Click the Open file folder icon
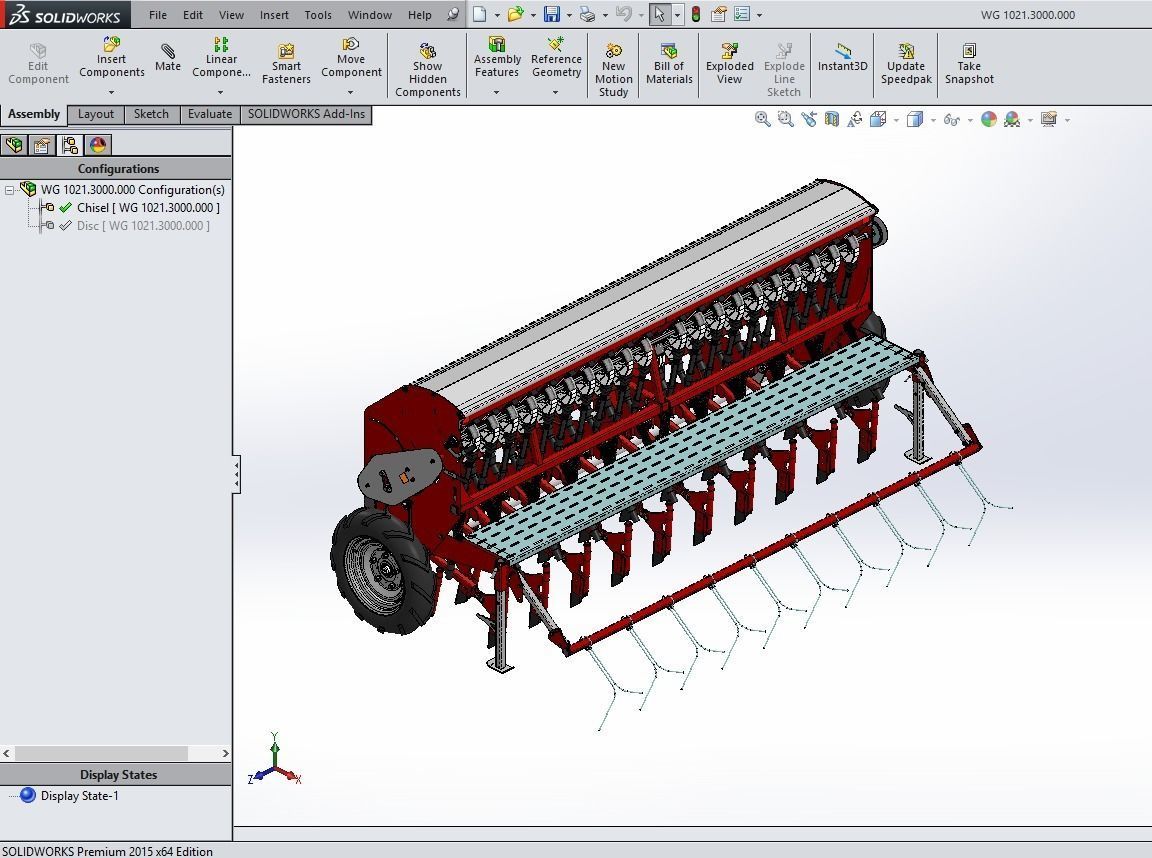Viewport: 1152px width, 858px height. (x=516, y=14)
